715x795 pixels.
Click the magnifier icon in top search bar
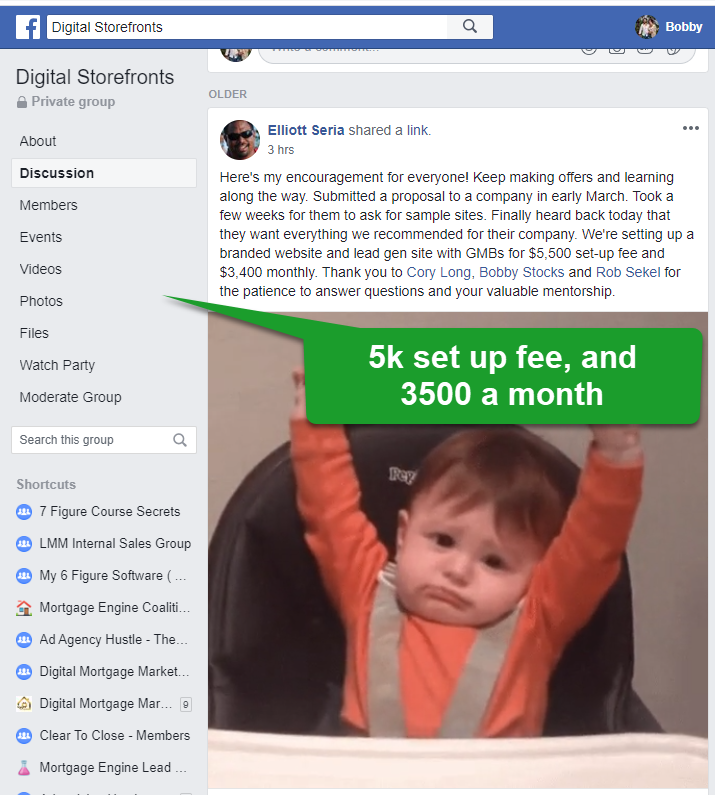470,27
